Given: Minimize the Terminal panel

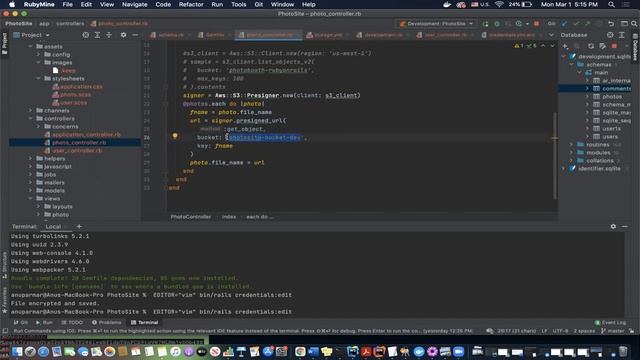Looking at the screenshot, I should point(625,226).
